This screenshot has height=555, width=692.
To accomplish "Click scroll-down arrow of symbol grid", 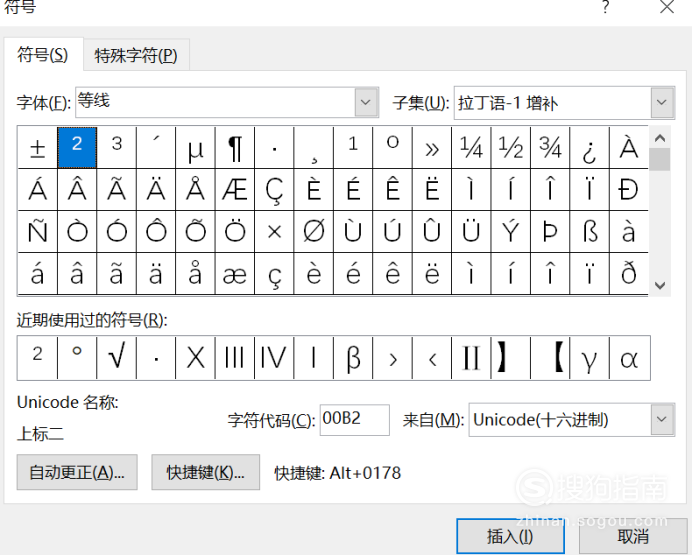I will [660, 285].
